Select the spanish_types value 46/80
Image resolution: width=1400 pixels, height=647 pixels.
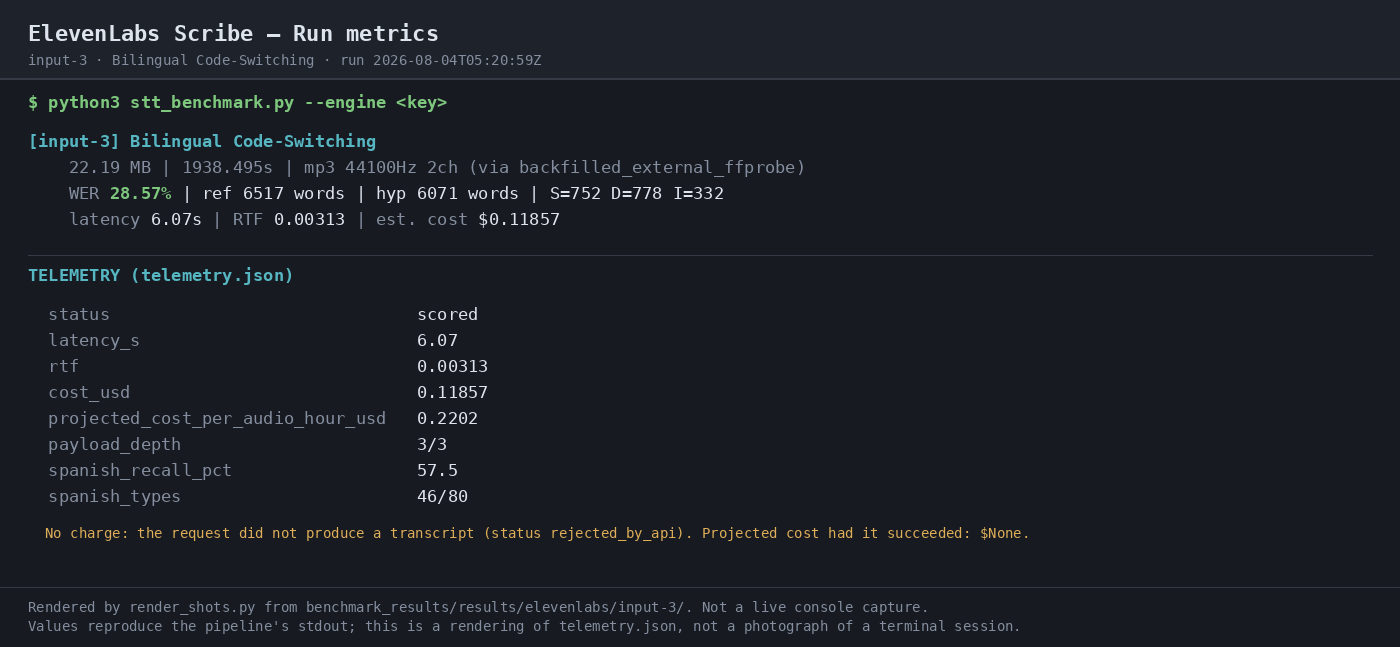click(x=442, y=497)
